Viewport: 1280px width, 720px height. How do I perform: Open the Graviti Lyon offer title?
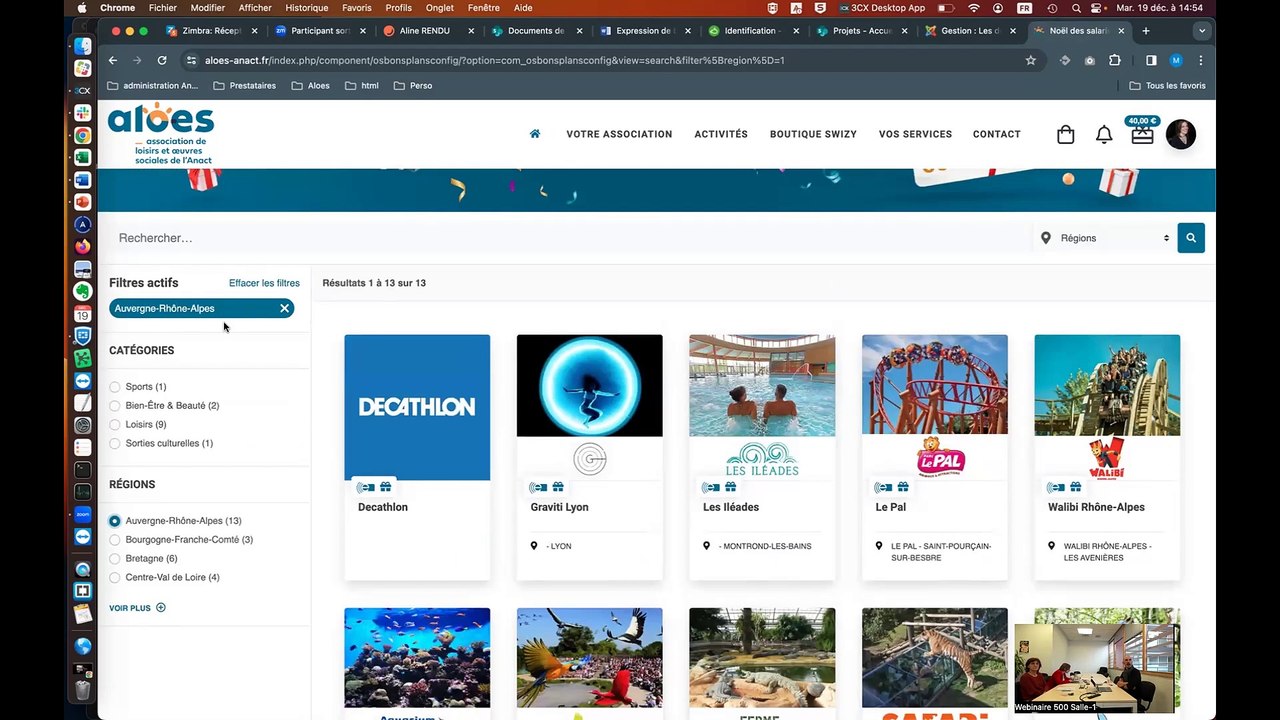560,507
